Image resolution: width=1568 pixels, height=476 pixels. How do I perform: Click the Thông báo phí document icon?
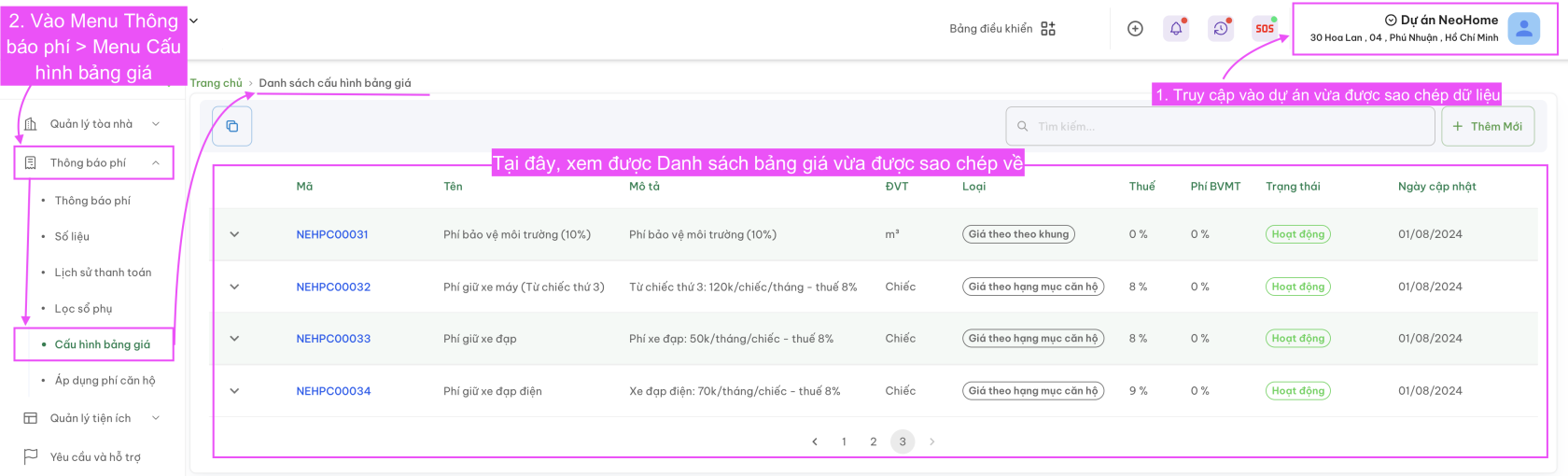click(x=31, y=162)
